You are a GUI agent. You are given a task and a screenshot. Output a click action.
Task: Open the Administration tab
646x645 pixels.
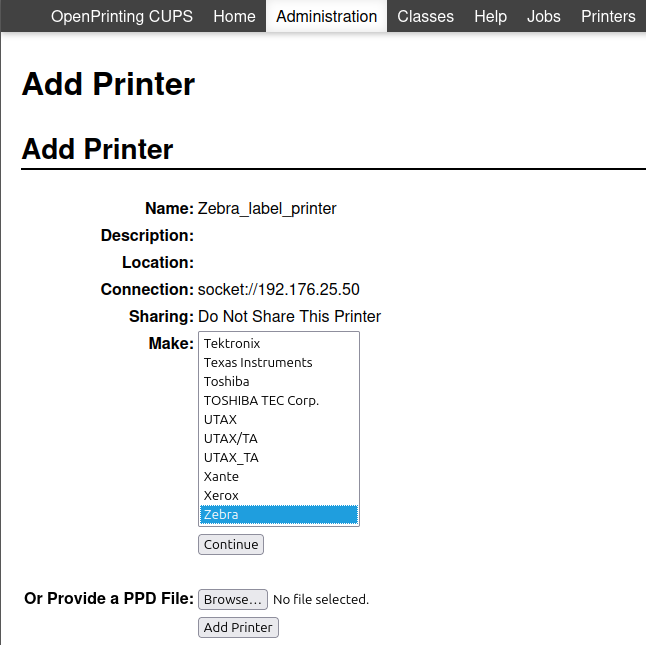coord(326,16)
